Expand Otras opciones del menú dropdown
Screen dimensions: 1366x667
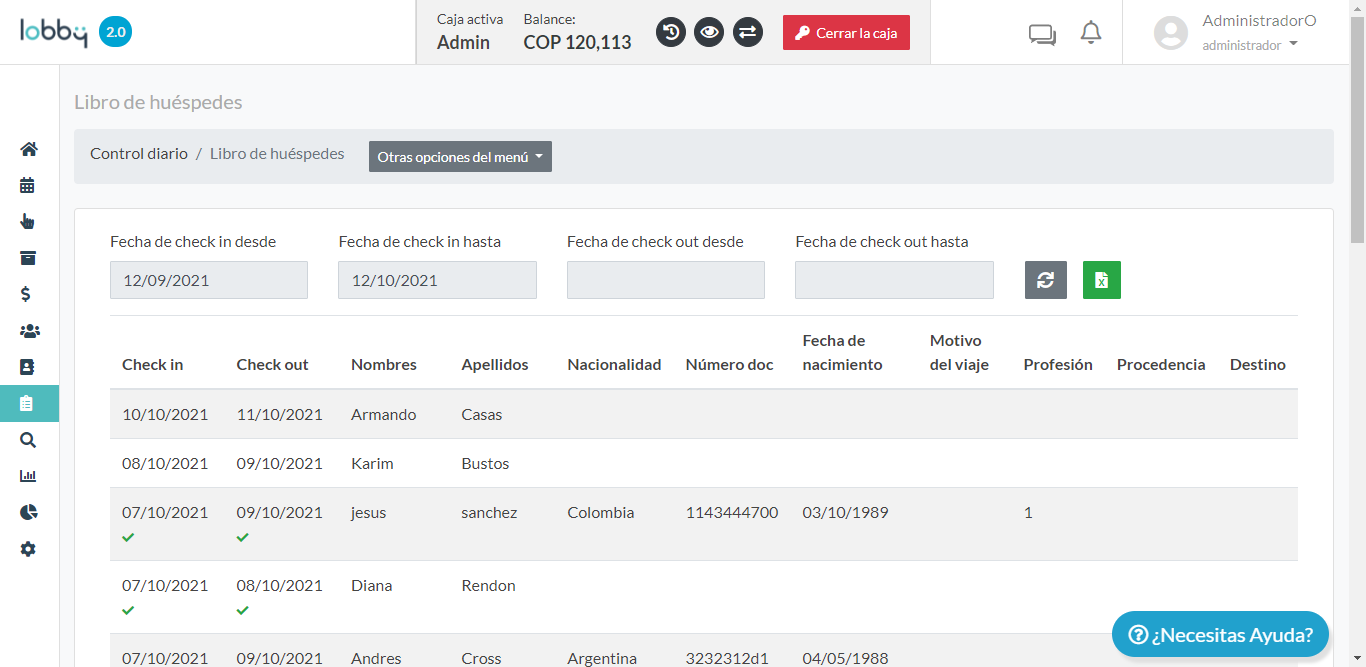pyautogui.click(x=460, y=157)
